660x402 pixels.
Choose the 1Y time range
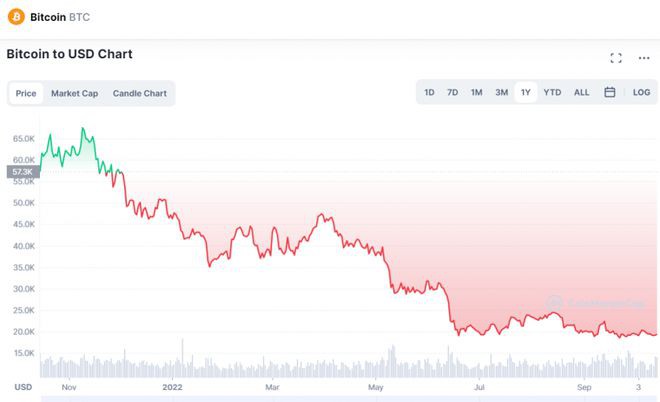click(x=526, y=93)
